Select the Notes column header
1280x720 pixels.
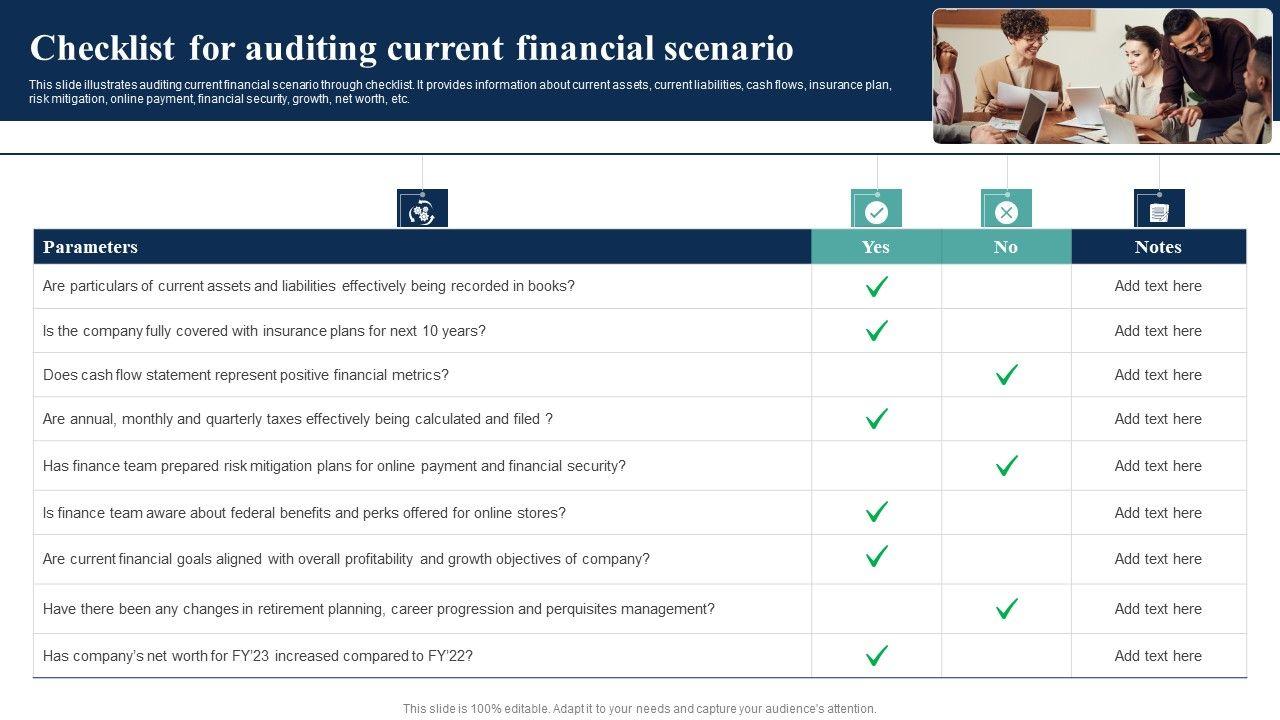[x=1158, y=247]
